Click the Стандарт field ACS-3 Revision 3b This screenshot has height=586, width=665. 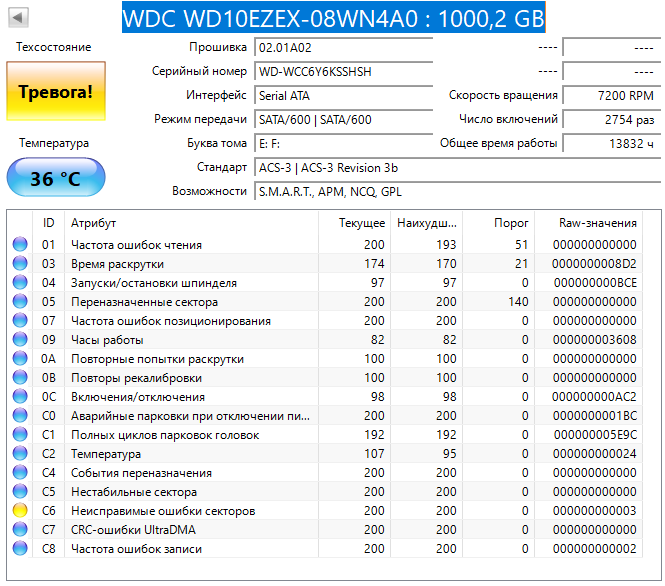pos(458,168)
